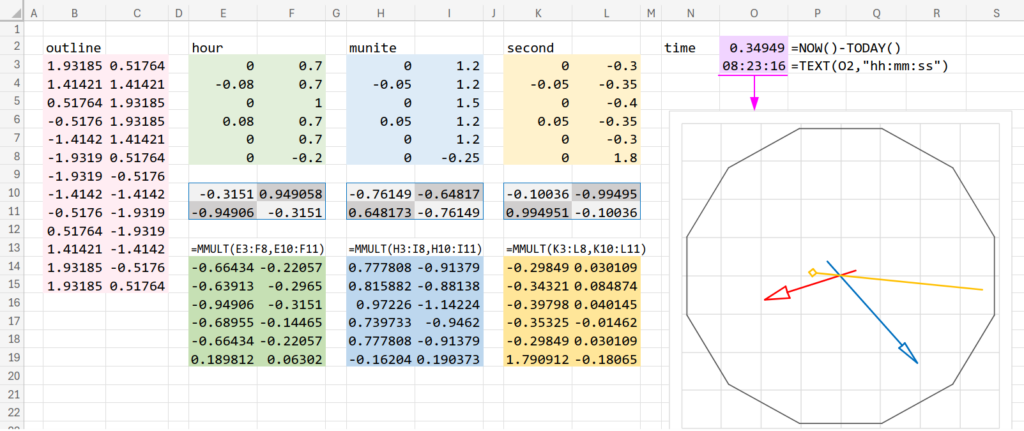Select the =MMULT(K3:L8,K10:L11) formula label

point(573,248)
